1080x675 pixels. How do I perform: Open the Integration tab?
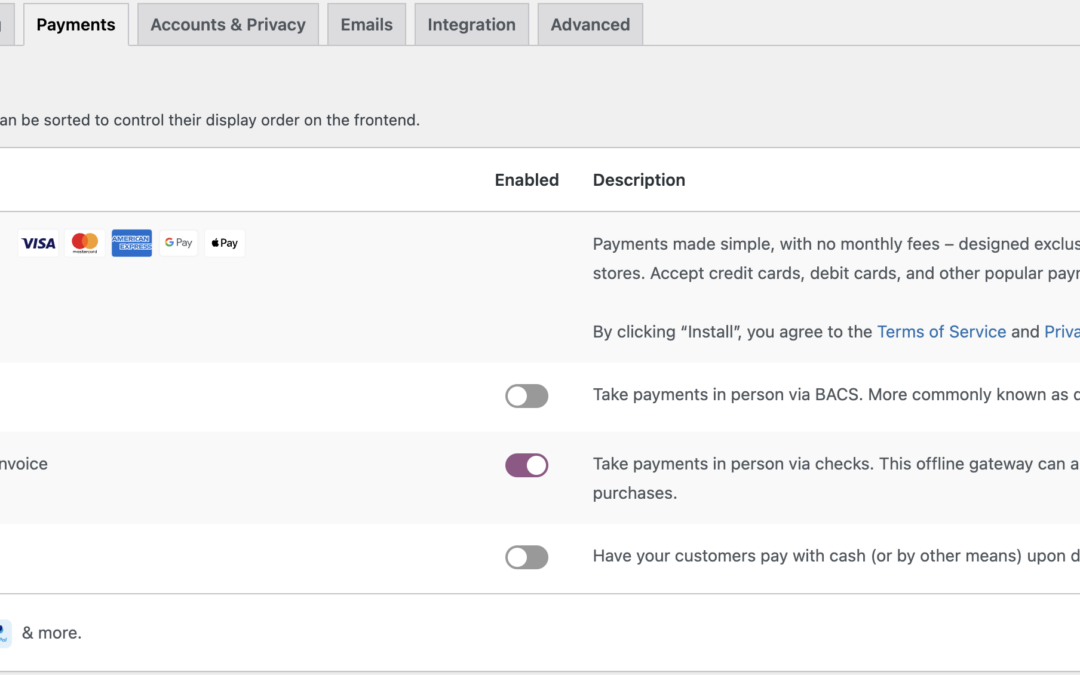point(472,25)
